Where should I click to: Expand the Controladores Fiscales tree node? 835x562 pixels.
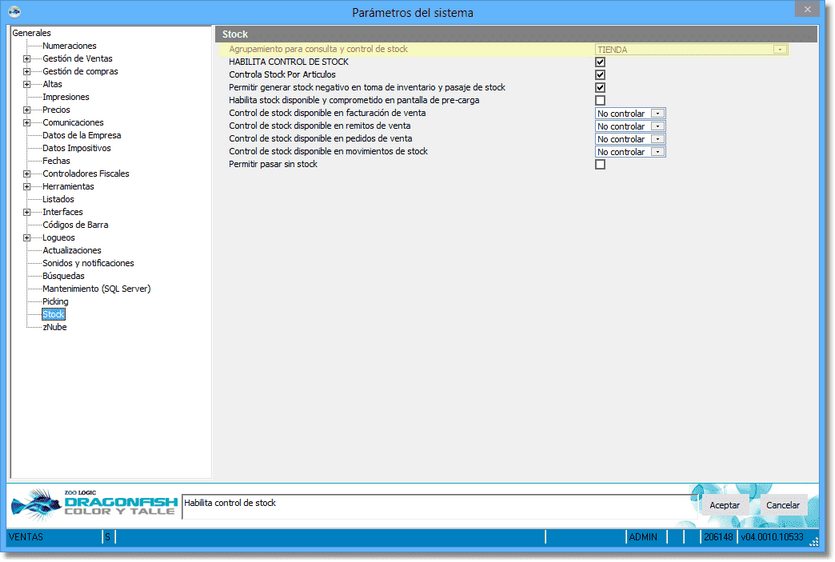(x=27, y=174)
